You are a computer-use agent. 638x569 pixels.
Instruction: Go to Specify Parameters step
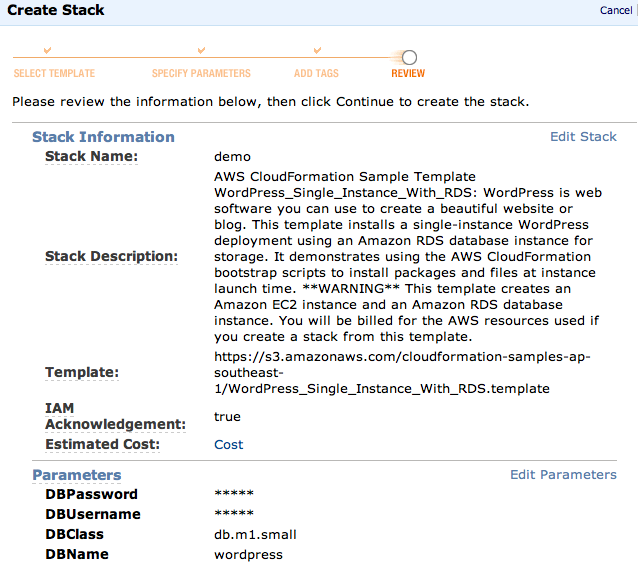(201, 73)
